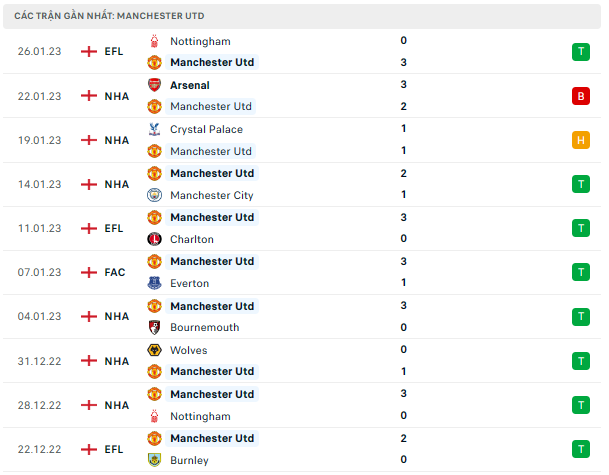
Task: Click the Nottingham crest on 26.01.23 match
Action: (x=154, y=41)
